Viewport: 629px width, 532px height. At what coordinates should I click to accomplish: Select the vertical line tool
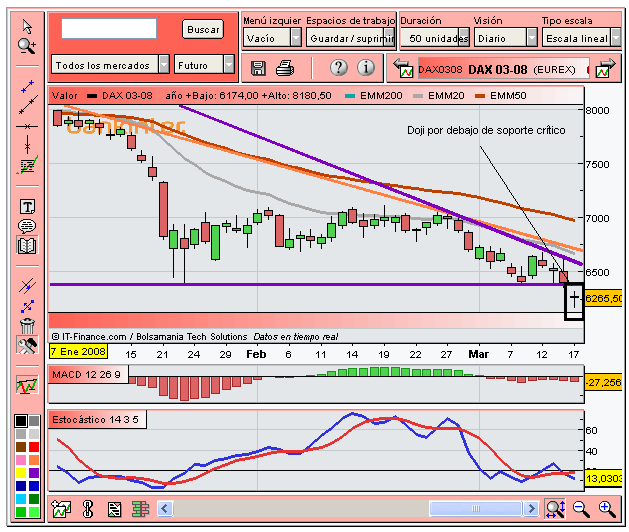tap(27, 145)
